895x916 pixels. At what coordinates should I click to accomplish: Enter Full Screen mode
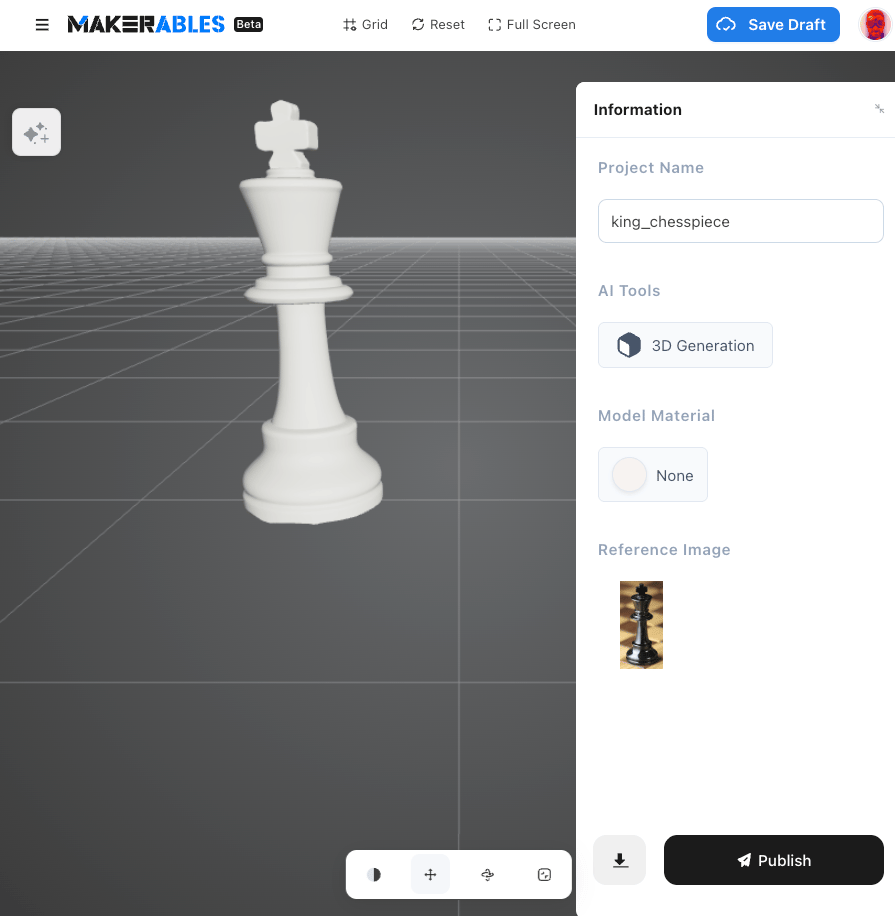pyautogui.click(x=532, y=25)
